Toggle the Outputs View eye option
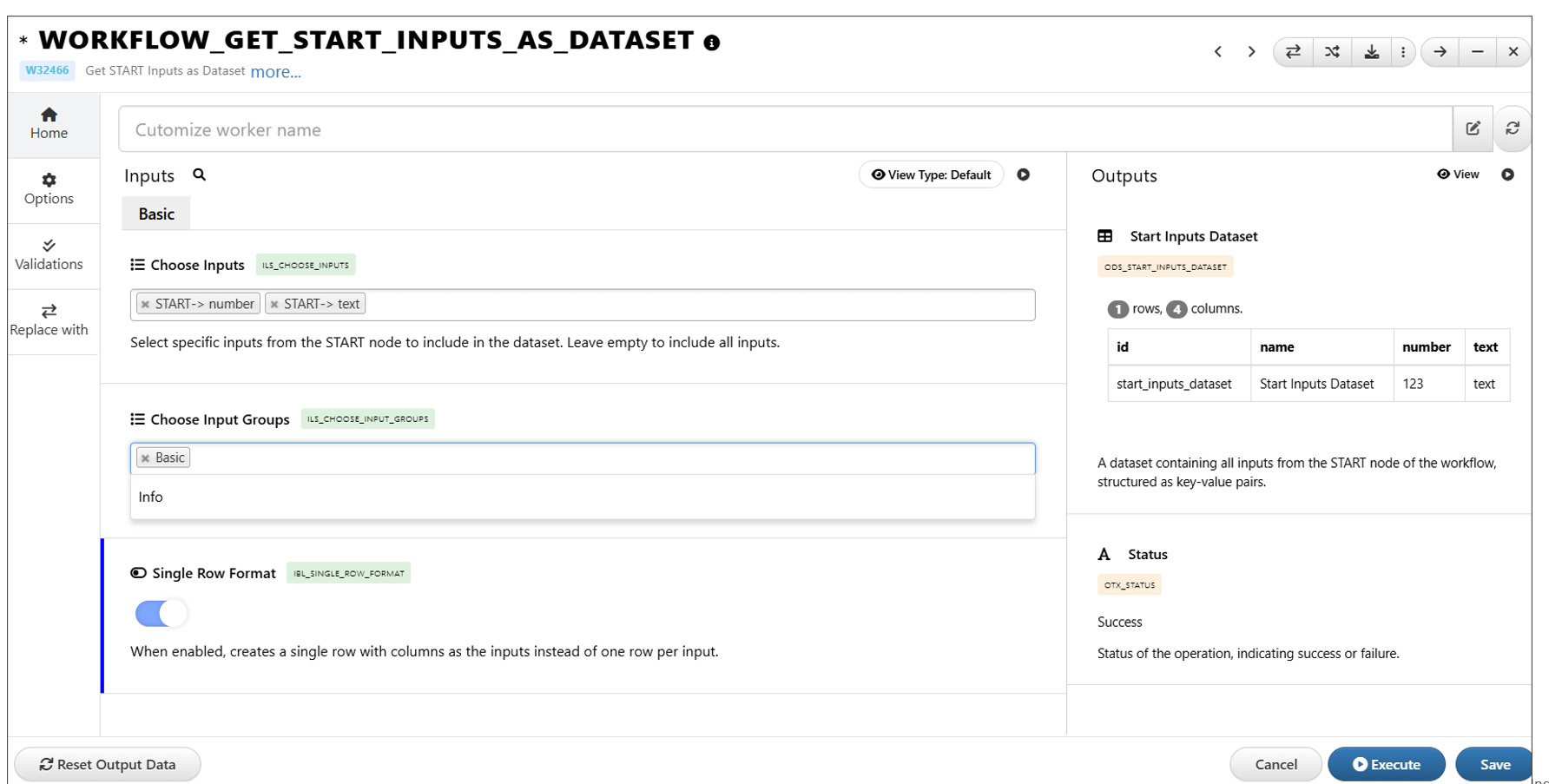The image size is (1562, 784). point(1458,175)
